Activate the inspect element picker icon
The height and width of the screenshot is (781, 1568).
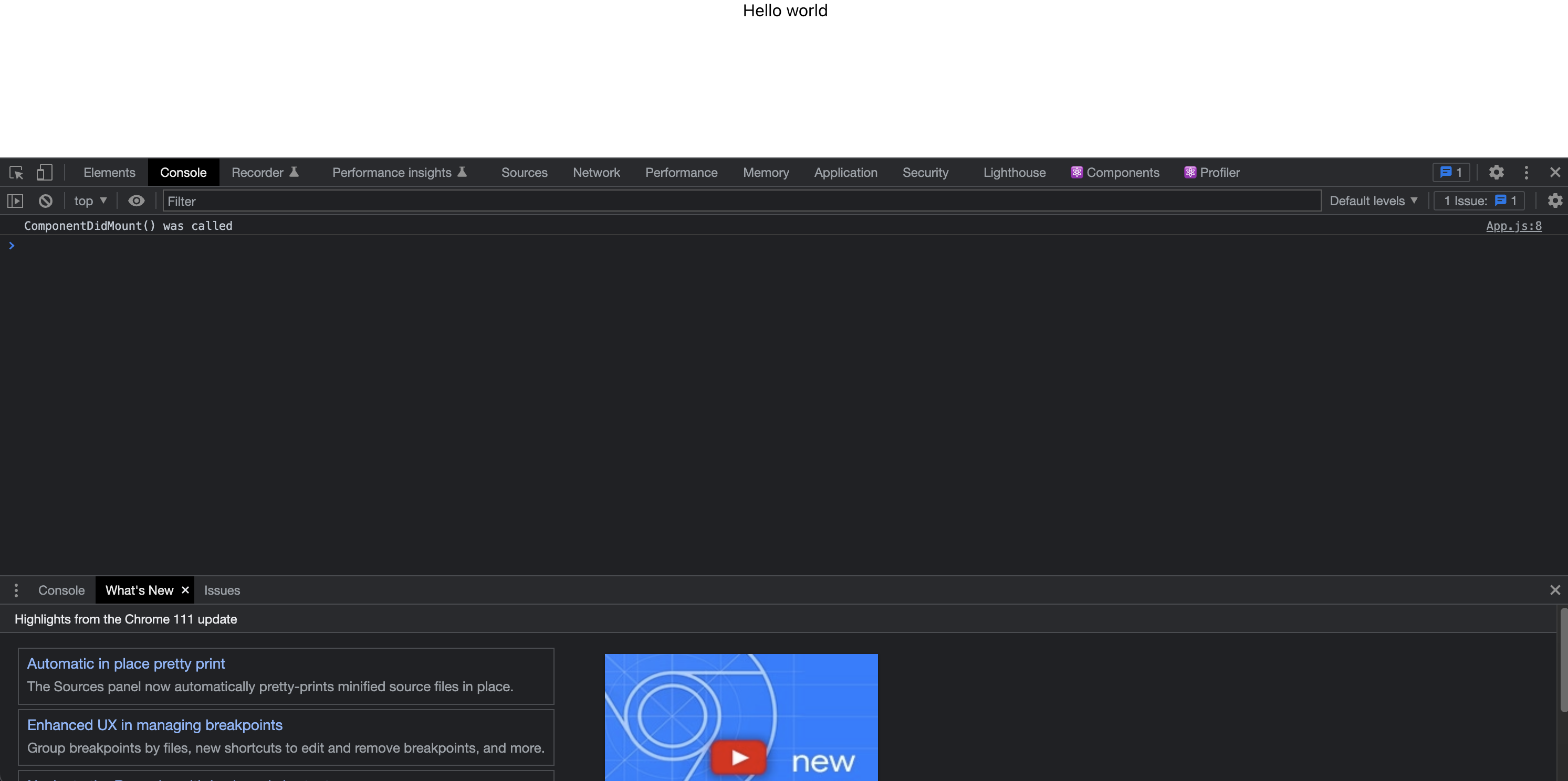tap(16, 173)
